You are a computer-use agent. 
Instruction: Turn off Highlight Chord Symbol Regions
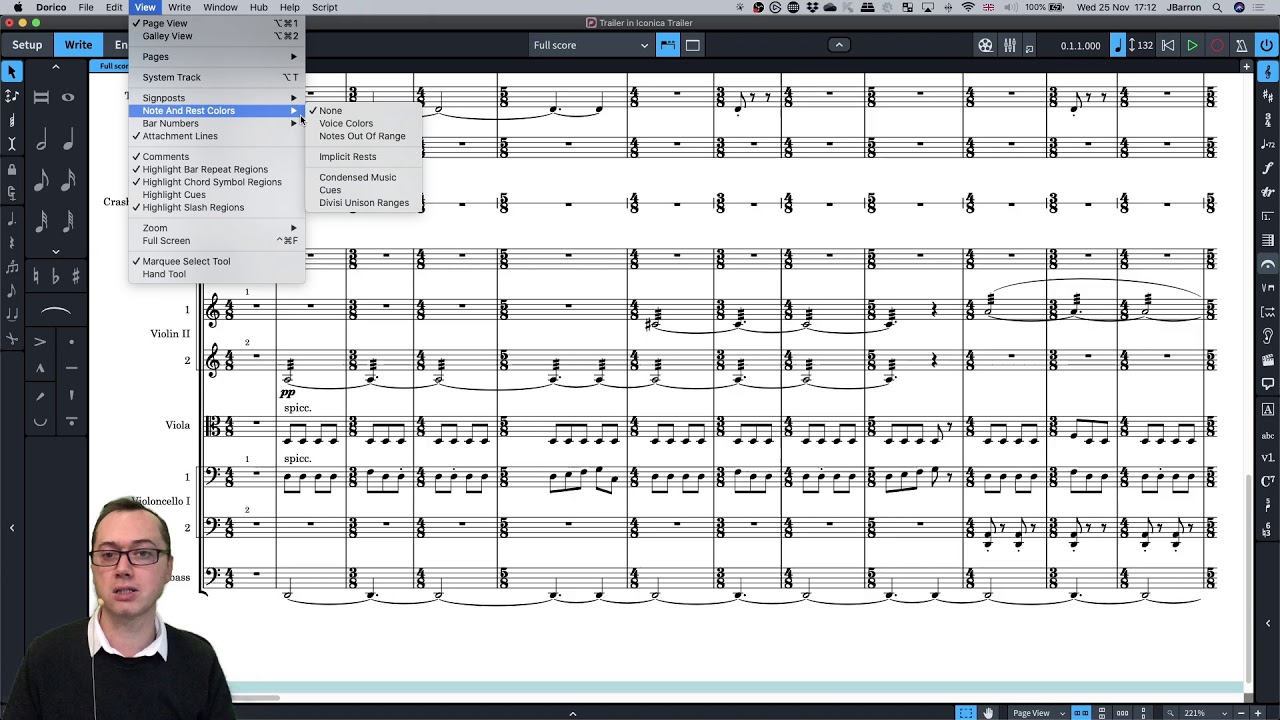coord(212,182)
